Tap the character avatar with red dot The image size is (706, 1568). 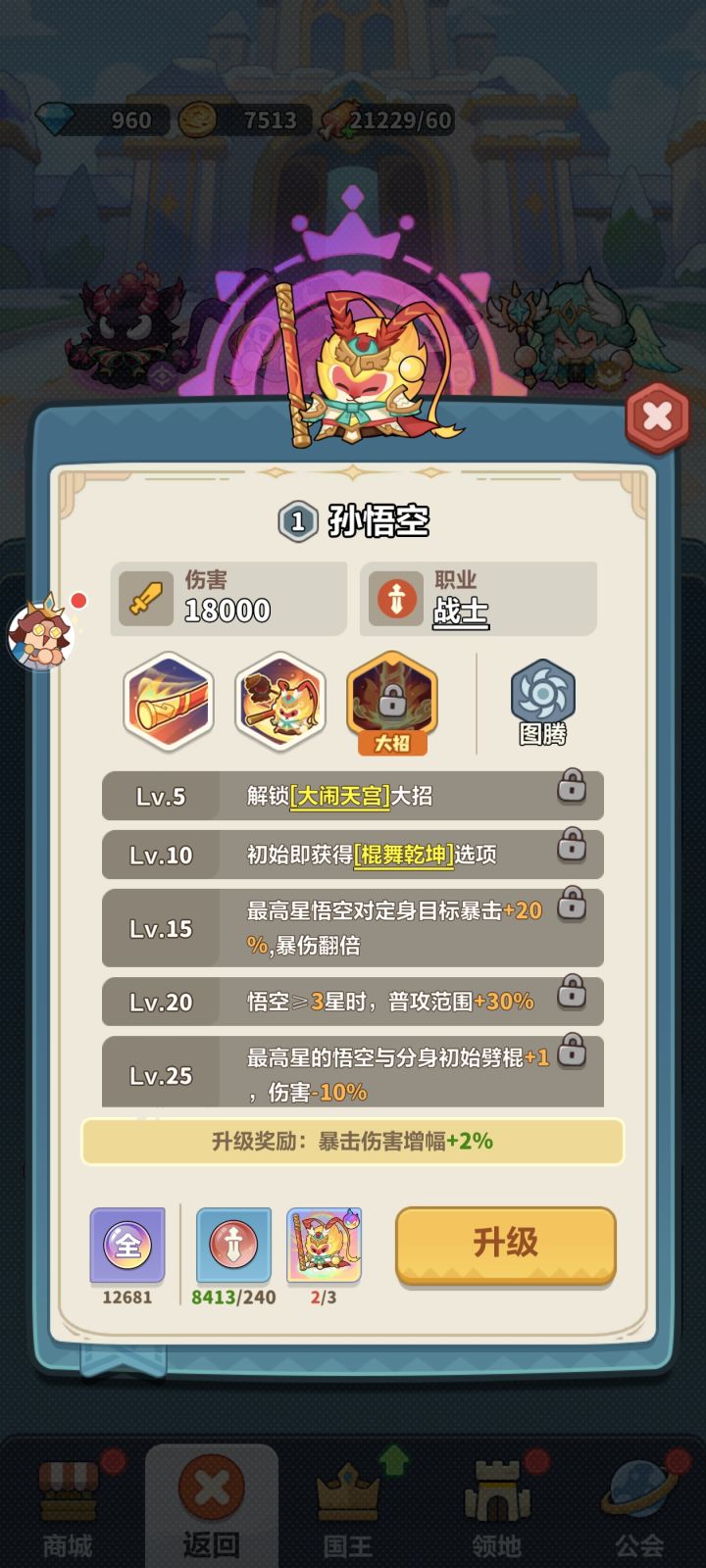pyautogui.click(x=41, y=632)
